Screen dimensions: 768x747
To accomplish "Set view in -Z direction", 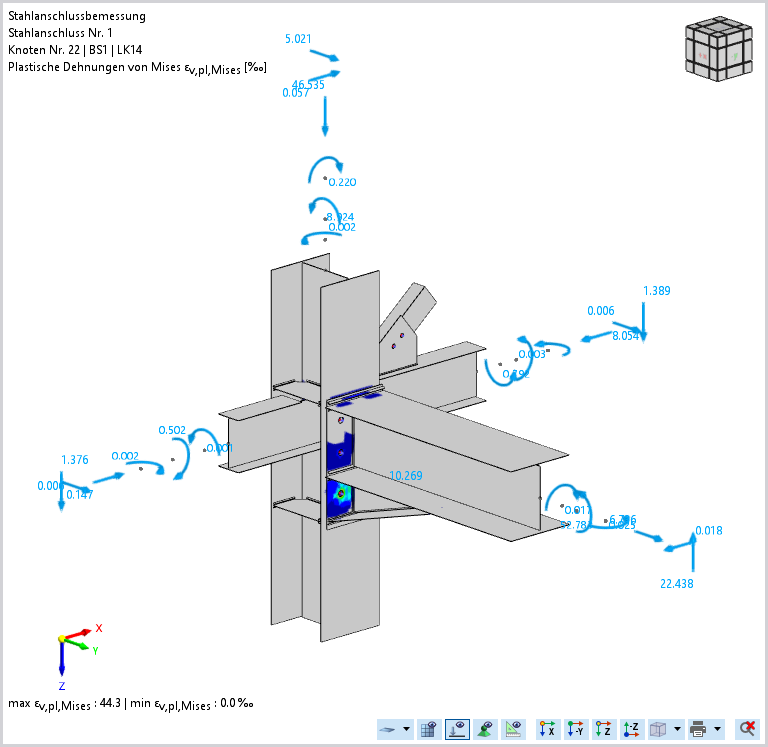I will [x=631, y=729].
